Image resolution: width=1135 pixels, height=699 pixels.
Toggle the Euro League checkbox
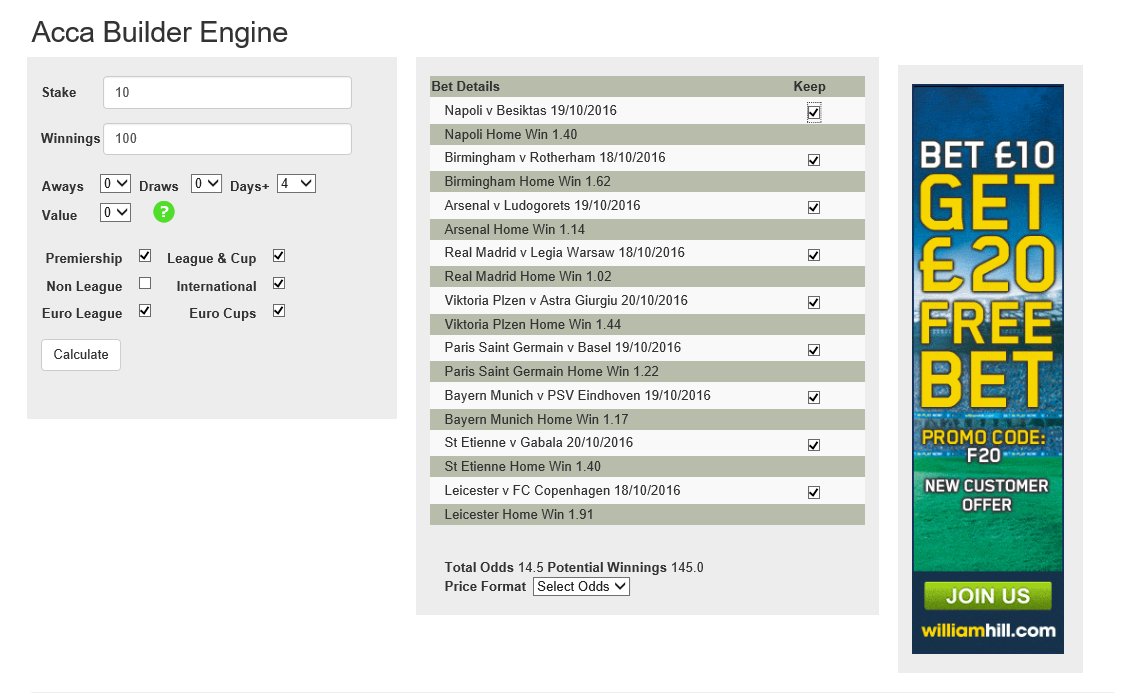(144, 311)
